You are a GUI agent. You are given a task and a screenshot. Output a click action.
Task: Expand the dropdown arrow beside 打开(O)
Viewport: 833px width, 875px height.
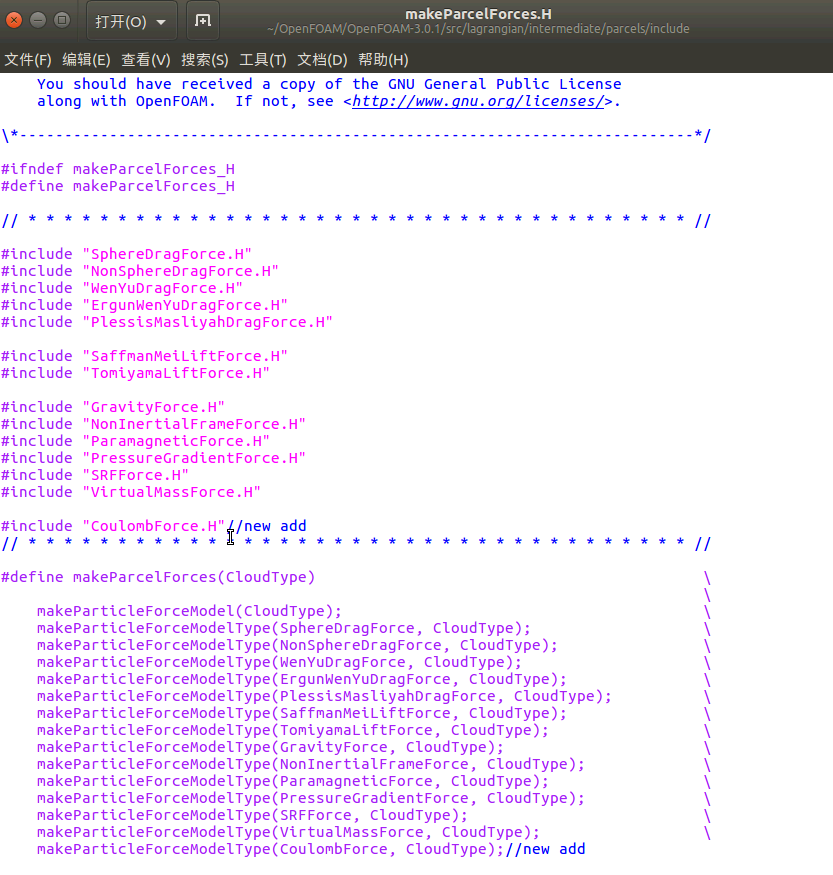(x=161, y=21)
